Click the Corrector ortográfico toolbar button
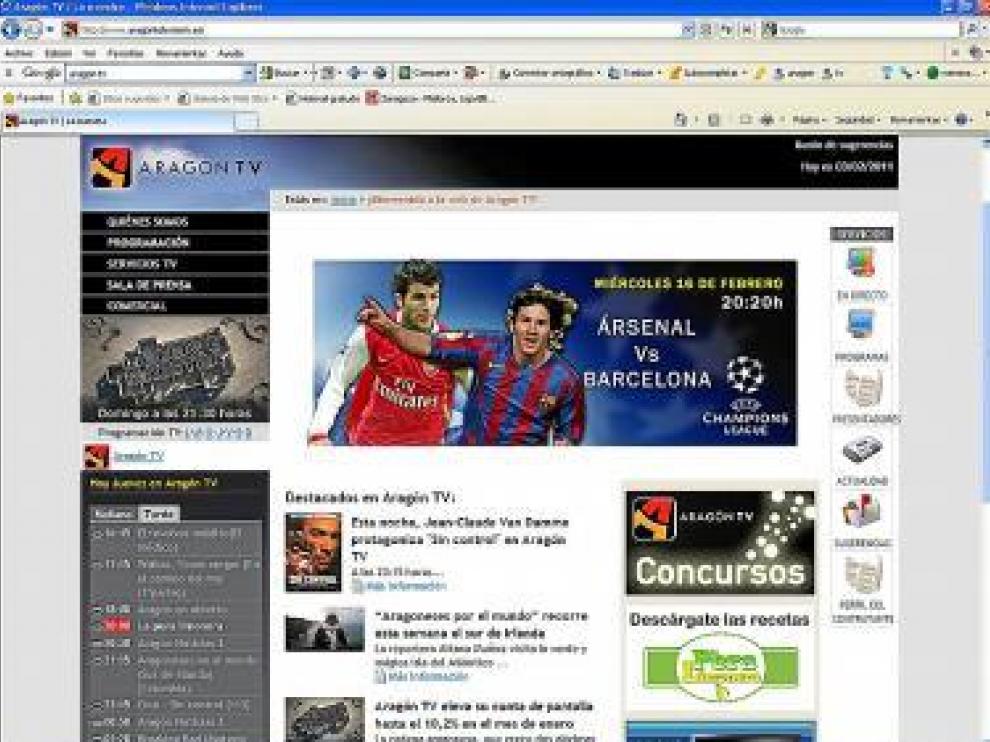The width and height of the screenshot is (990, 742). 547,73
